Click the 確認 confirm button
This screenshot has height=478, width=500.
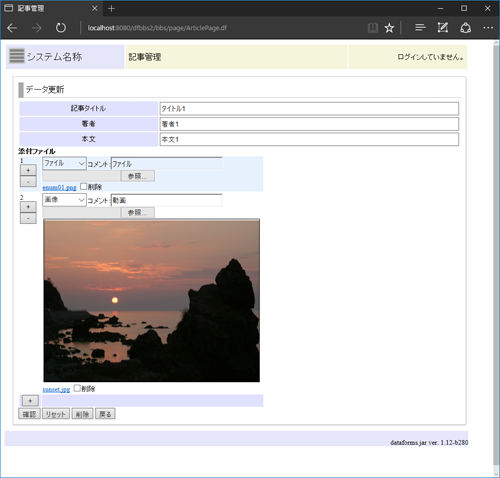[x=29, y=414]
